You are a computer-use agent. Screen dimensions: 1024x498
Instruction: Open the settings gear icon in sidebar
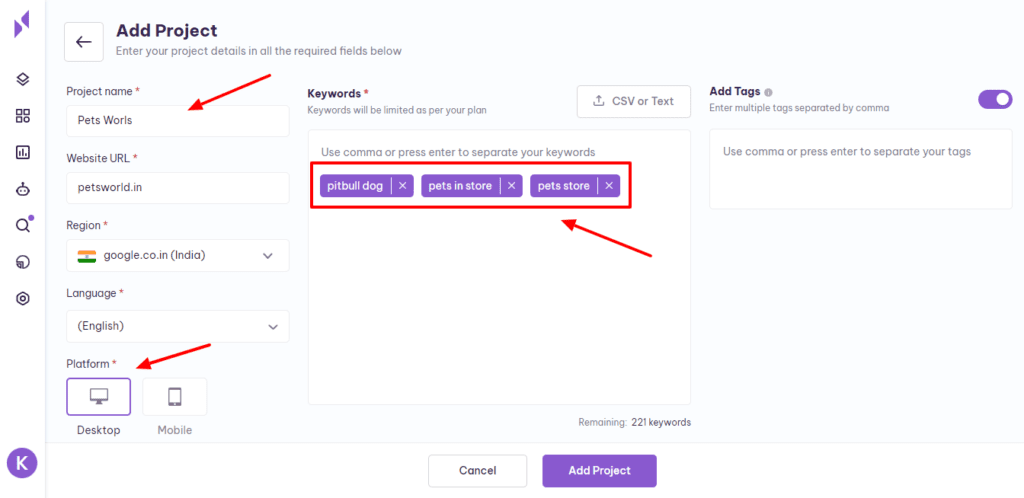pyautogui.click(x=23, y=298)
